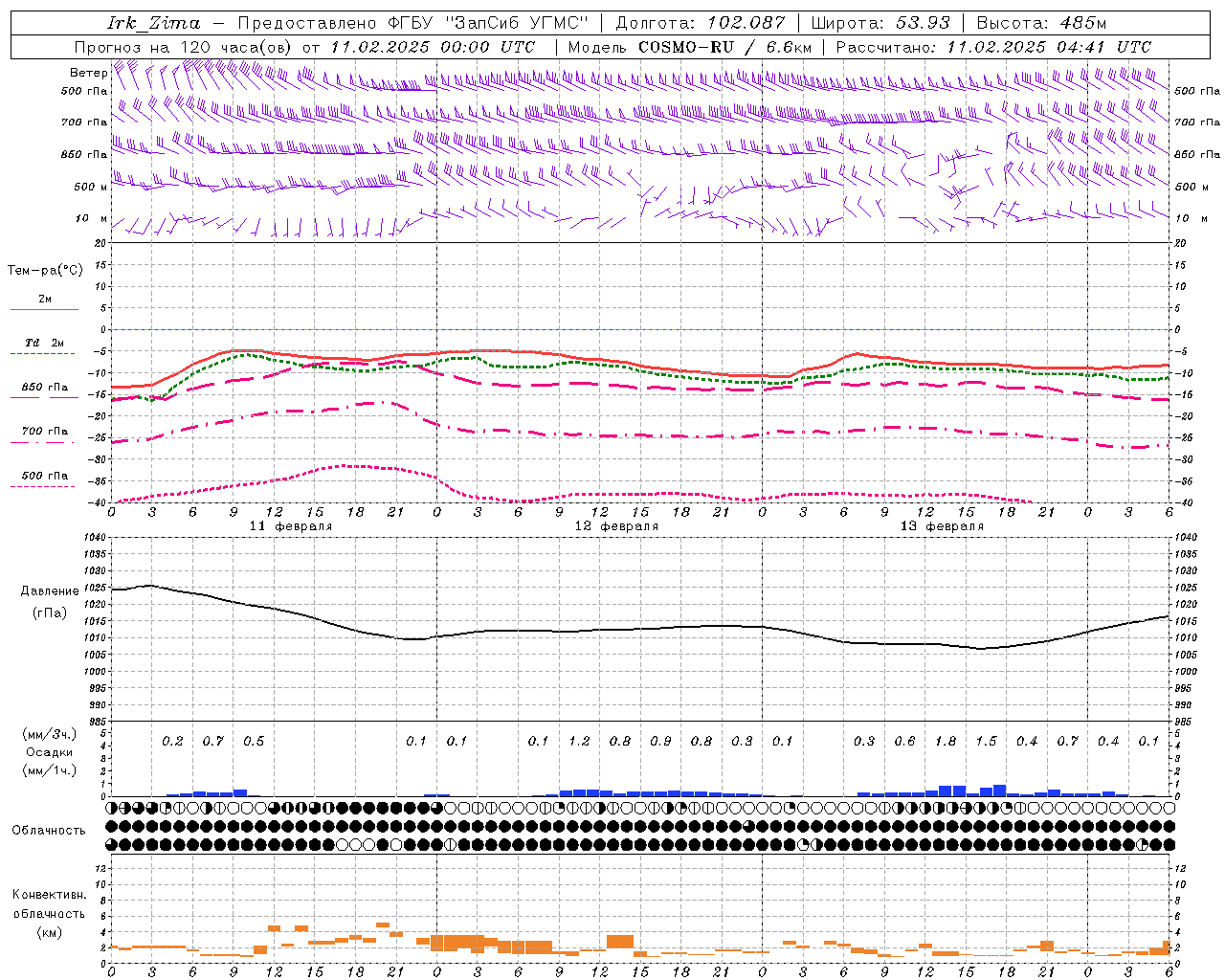
Task: Click the "Осадки" precipitation label
Action: (49, 752)
